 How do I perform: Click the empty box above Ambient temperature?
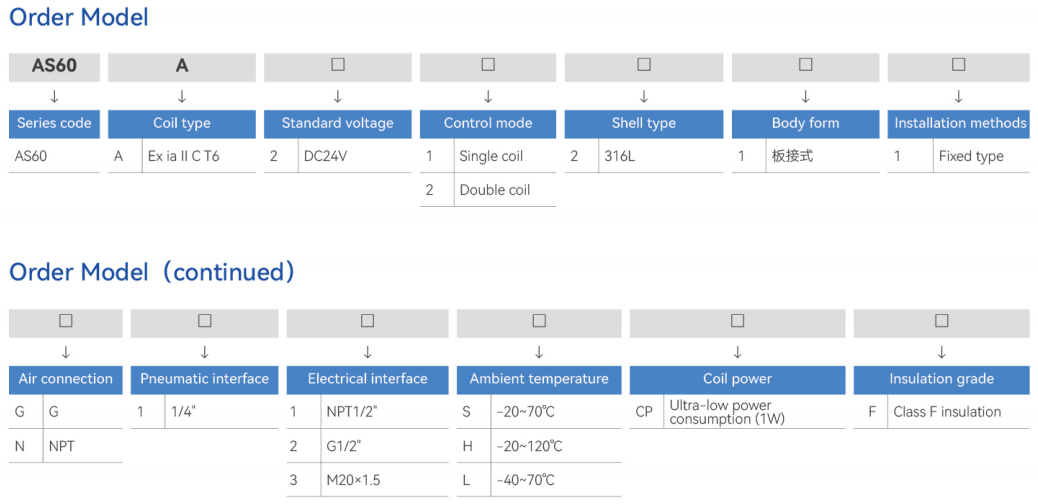(x=539, y=321)
